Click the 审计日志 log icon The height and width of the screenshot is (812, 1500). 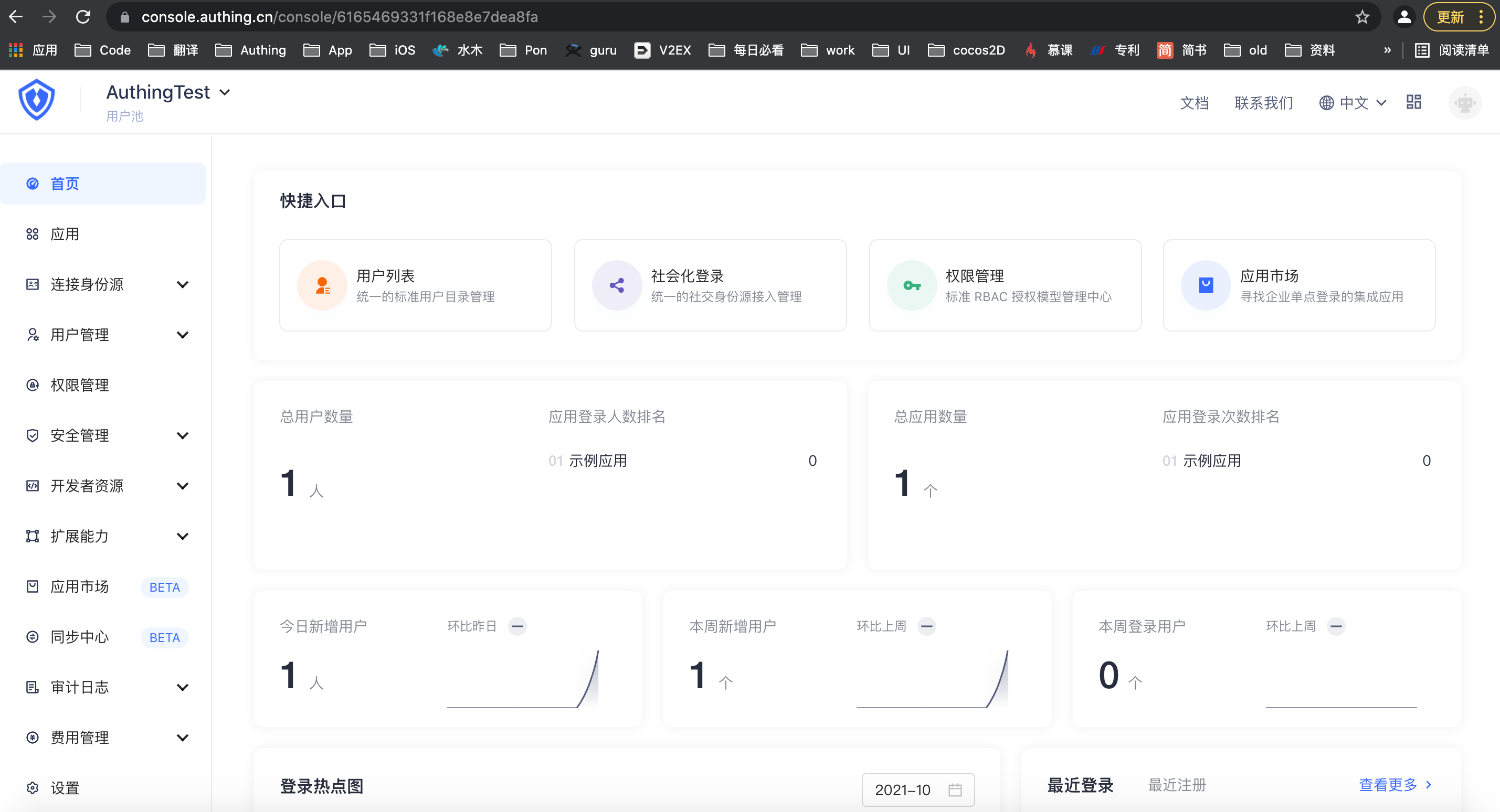tap(33, 688)
